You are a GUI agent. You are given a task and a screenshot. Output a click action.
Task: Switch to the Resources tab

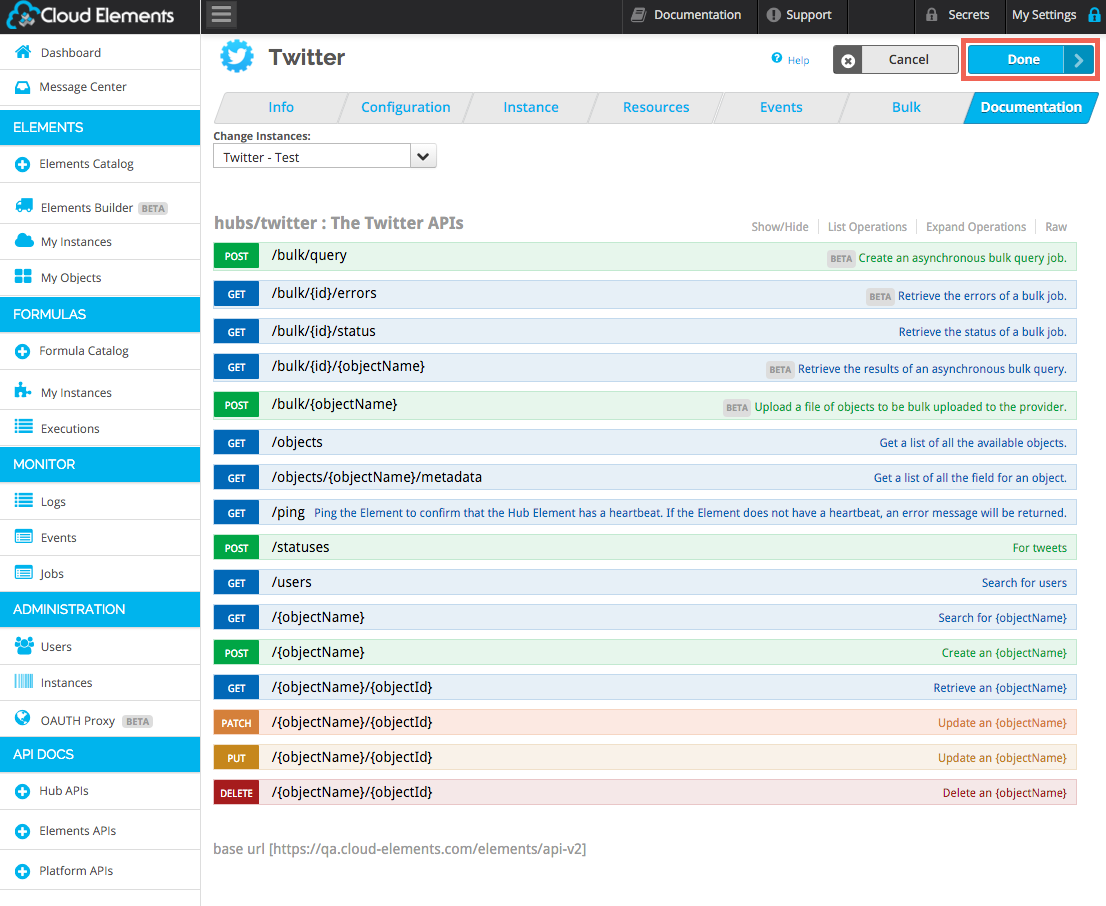coord(656,107)
